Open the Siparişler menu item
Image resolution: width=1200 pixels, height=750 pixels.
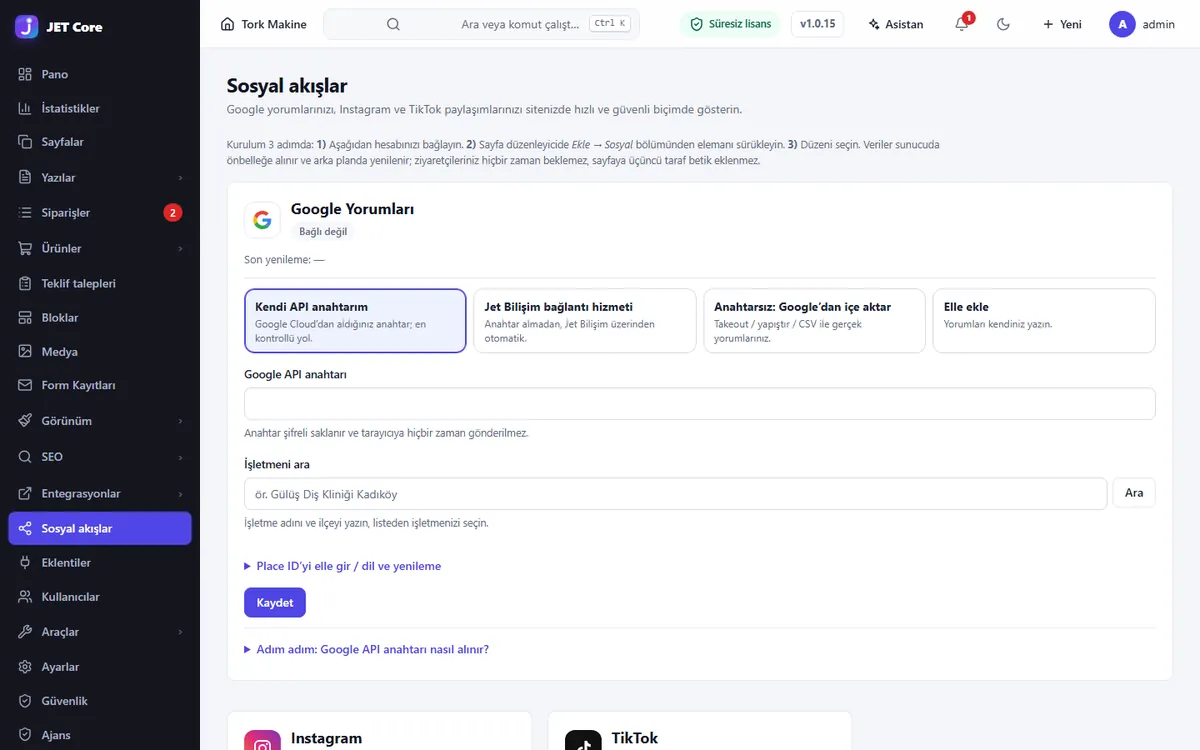100,212
